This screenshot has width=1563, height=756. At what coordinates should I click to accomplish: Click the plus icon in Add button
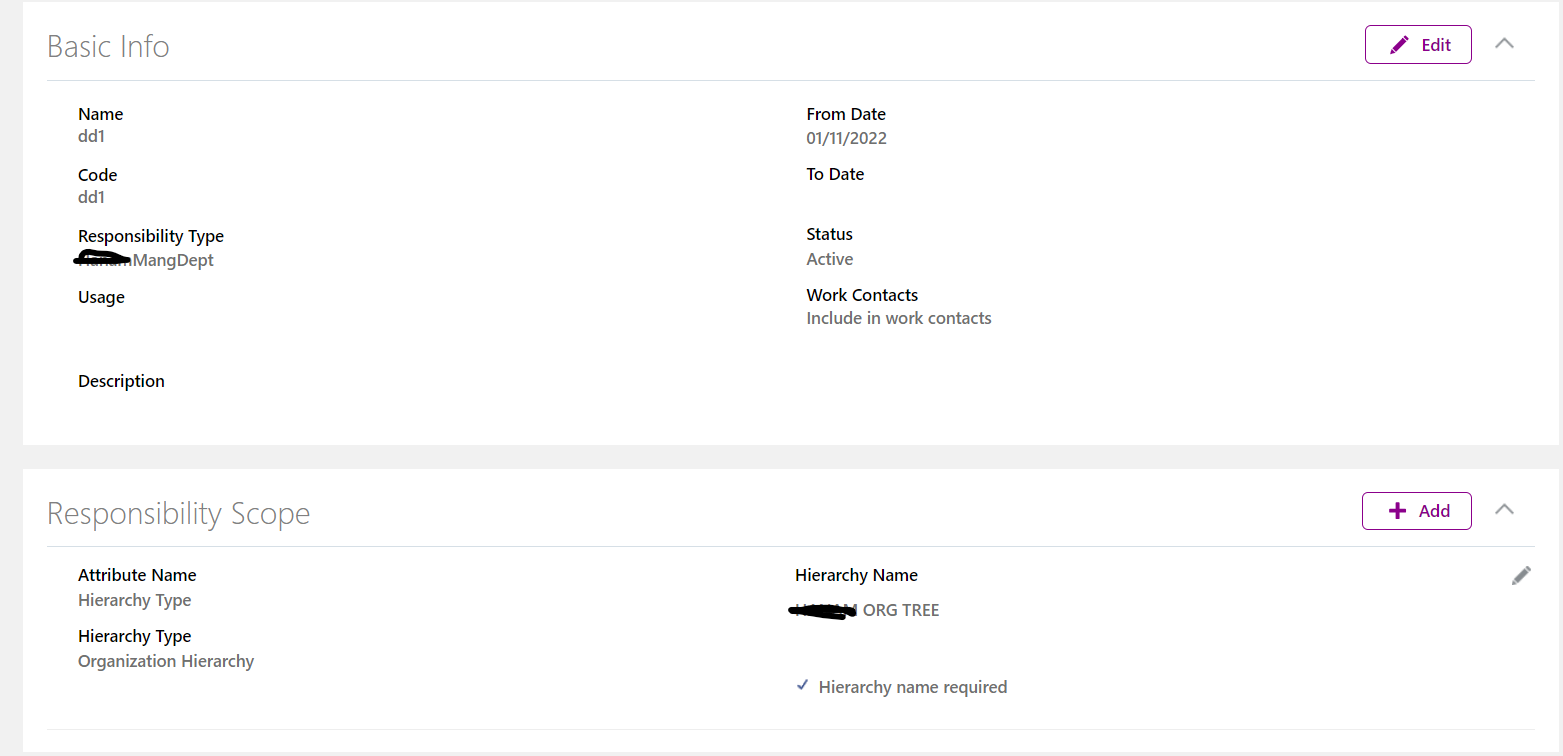click(x=1397, y=511)
